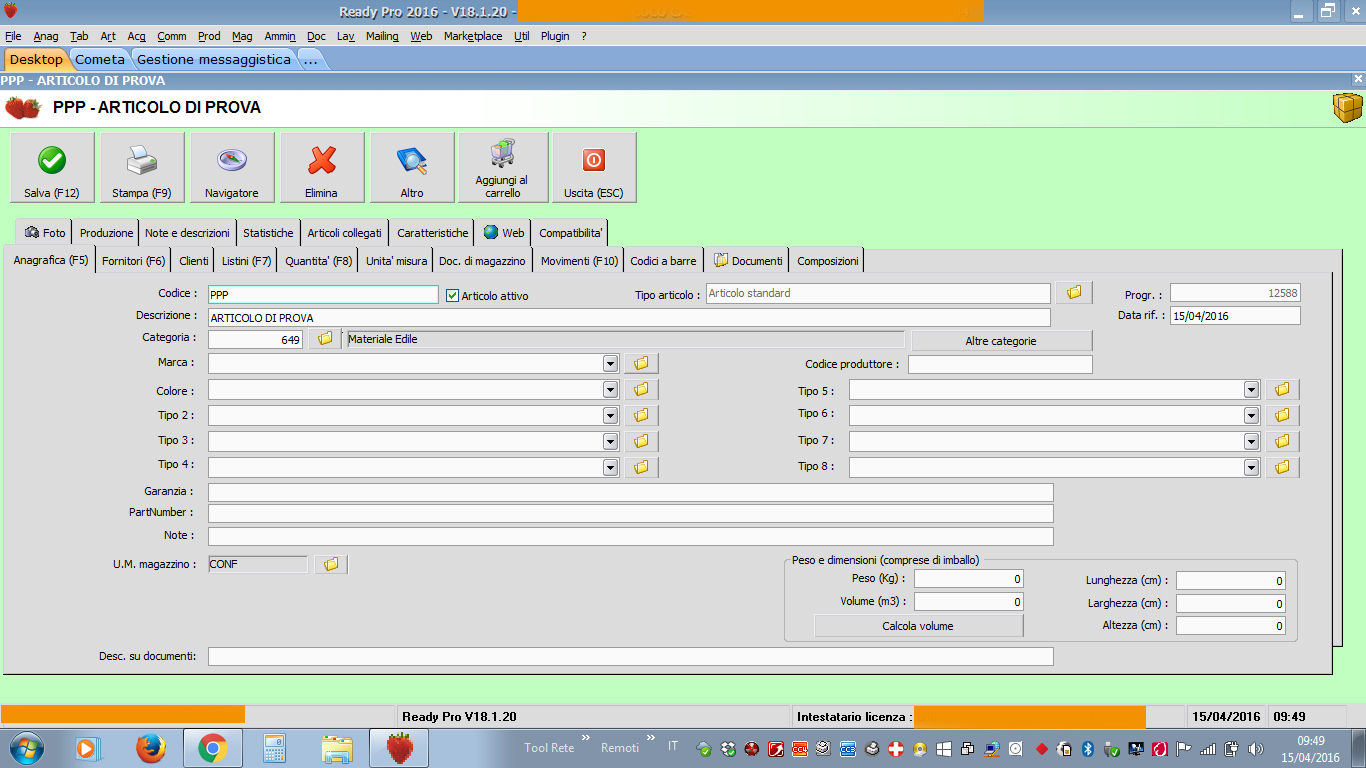1366x768 pixels.
Task: Open the Web tab
Action: 504,233
